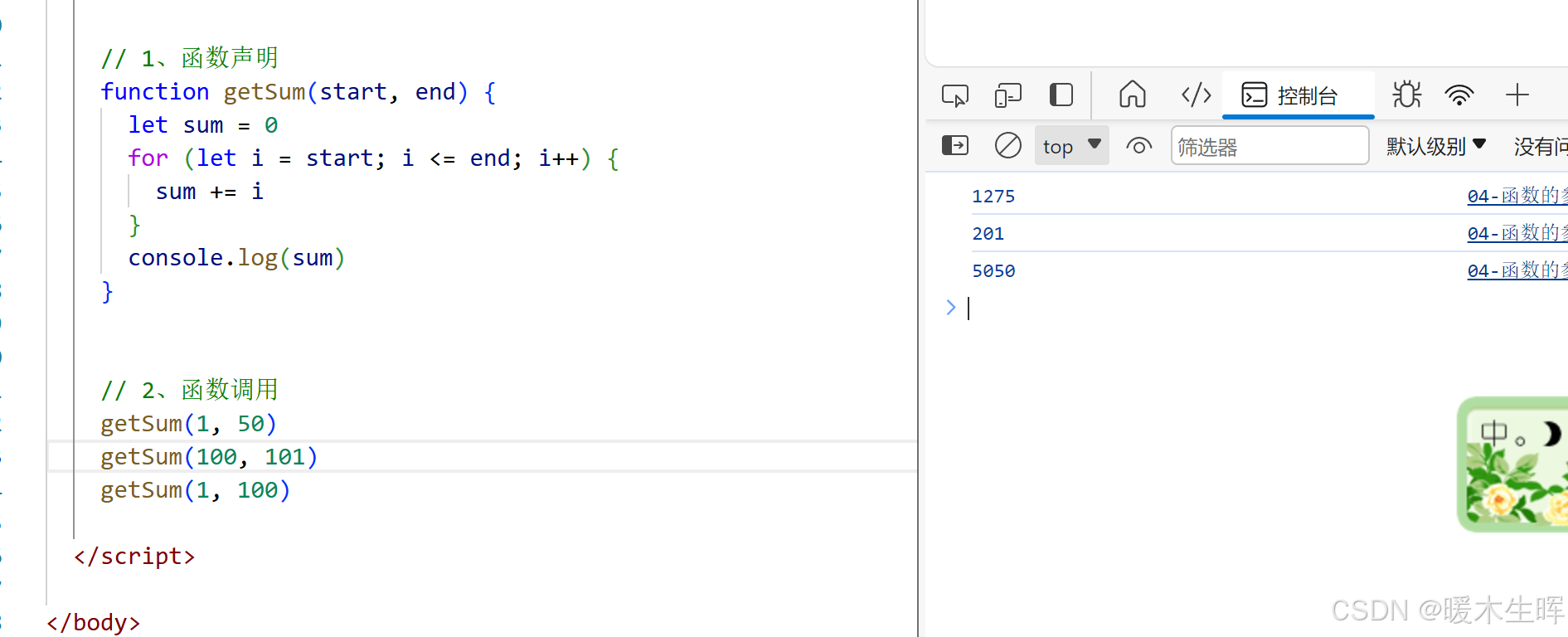Screen dimensions: 1568x637
Task: Click the // 1、函数声明 comment
Action: coord(189,58)
